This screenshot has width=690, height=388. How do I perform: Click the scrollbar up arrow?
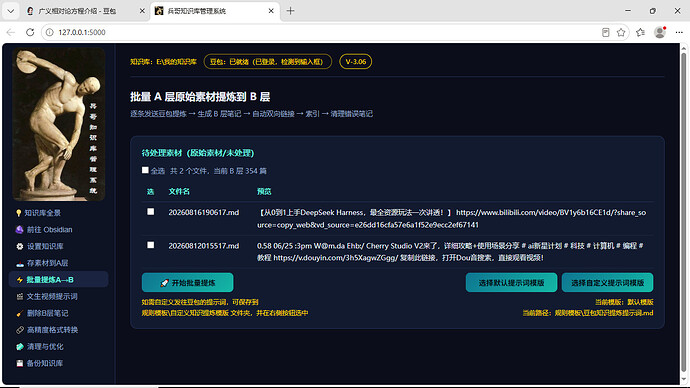point(684,47)
